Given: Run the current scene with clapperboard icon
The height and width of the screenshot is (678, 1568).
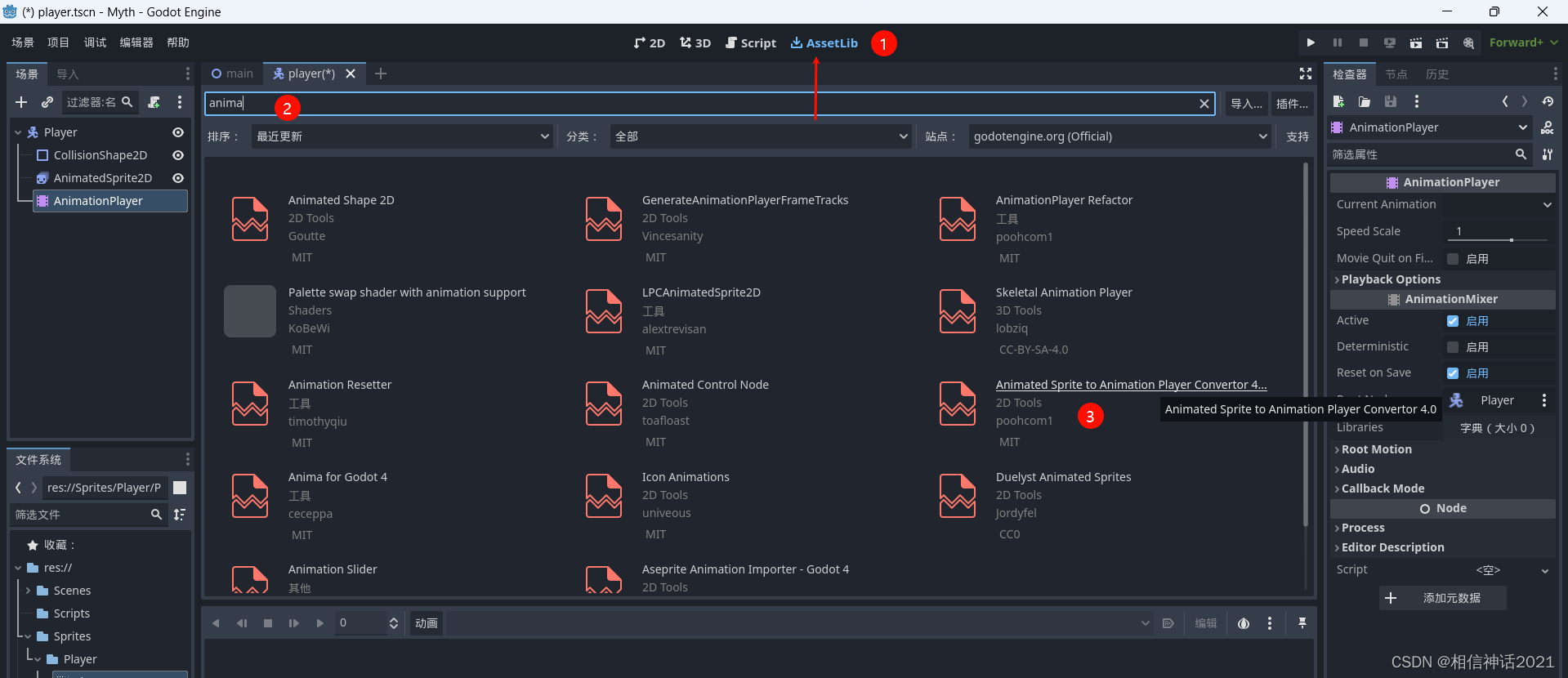Looking at the screenshot, I should point(1416,42).
